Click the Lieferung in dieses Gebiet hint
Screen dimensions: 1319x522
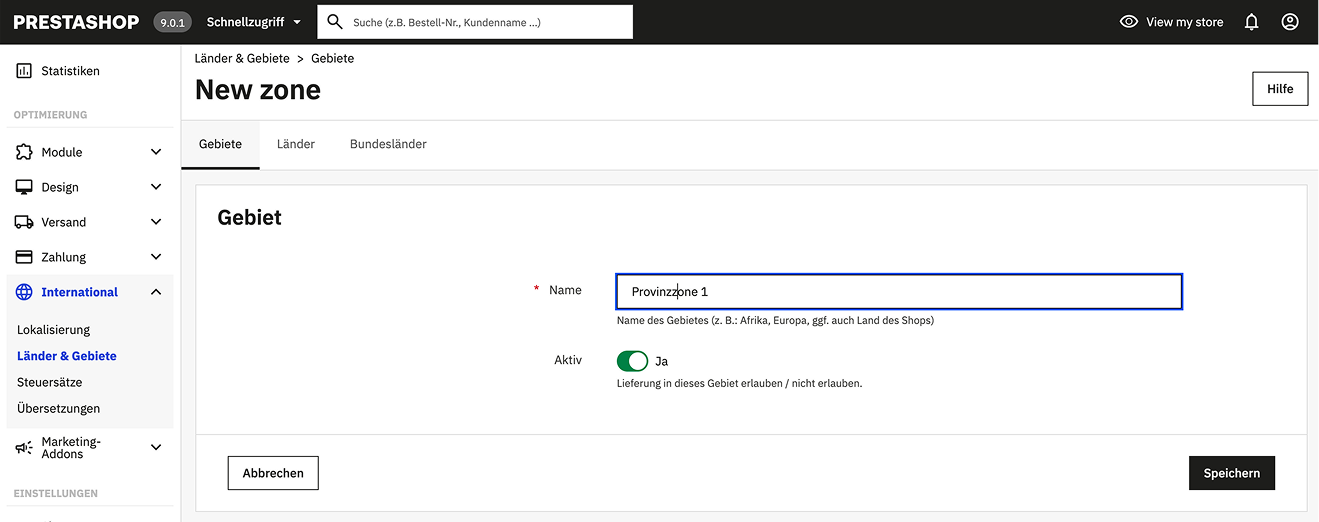739,383
